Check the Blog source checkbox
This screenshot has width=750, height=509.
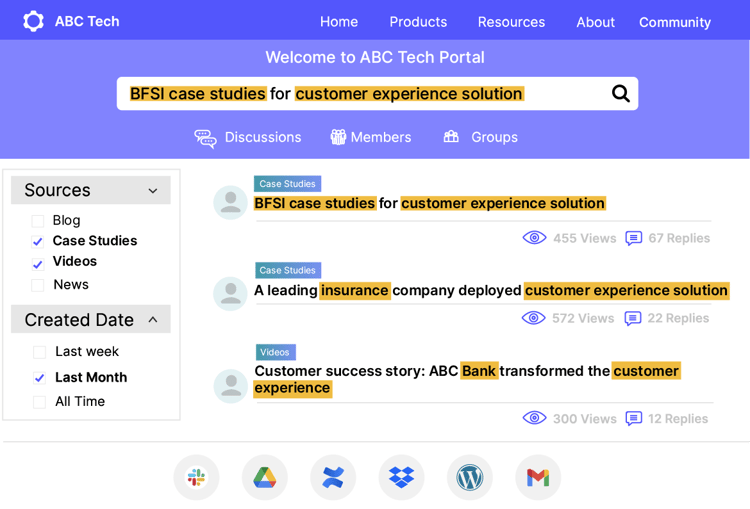tap(38, 221)
